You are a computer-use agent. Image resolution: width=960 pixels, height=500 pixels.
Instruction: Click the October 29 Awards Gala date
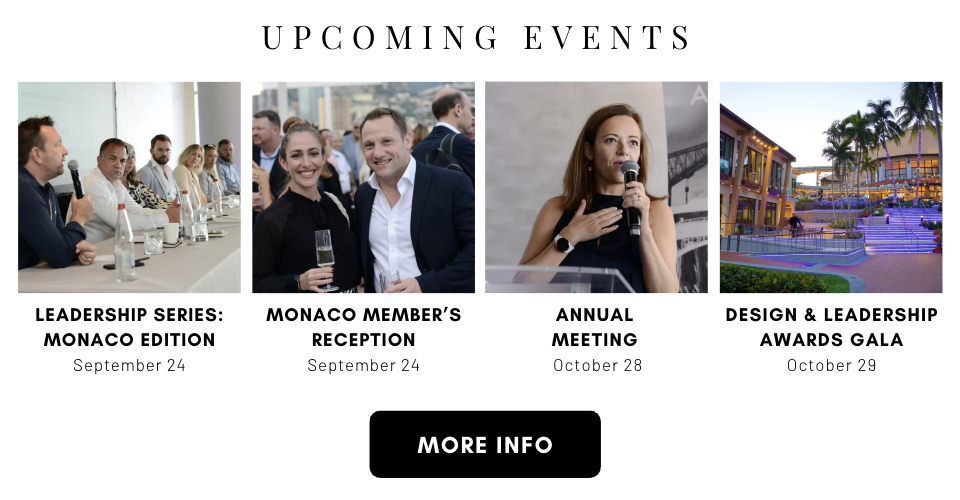(x=831, y=365)
